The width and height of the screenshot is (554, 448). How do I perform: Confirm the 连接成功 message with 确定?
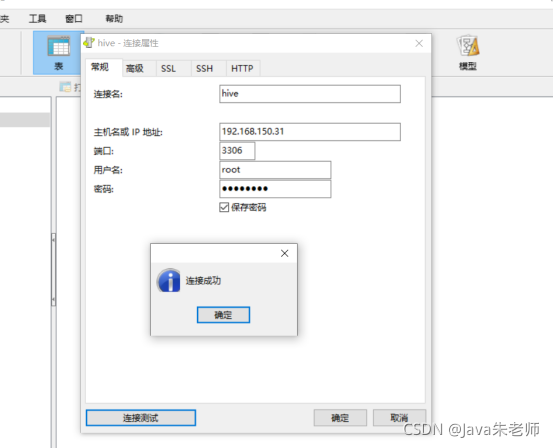tap(223, 315)
